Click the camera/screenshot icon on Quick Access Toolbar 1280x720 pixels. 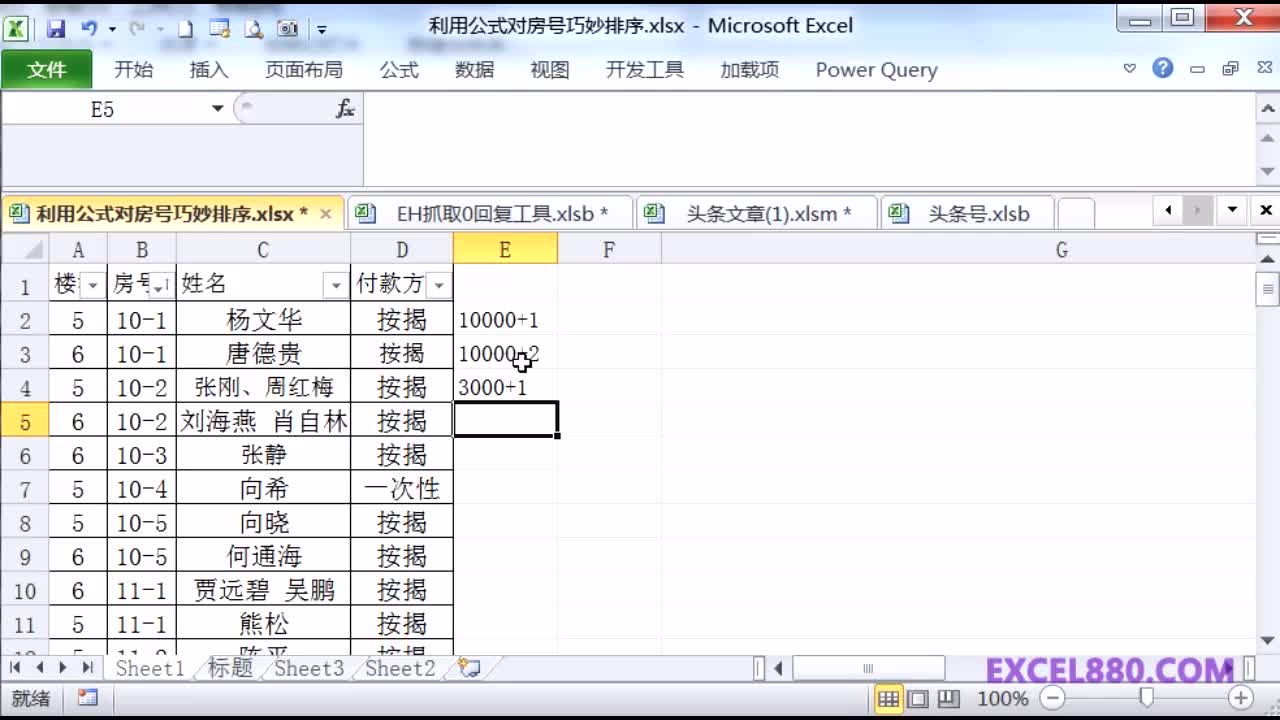click(x=287, y=29)
